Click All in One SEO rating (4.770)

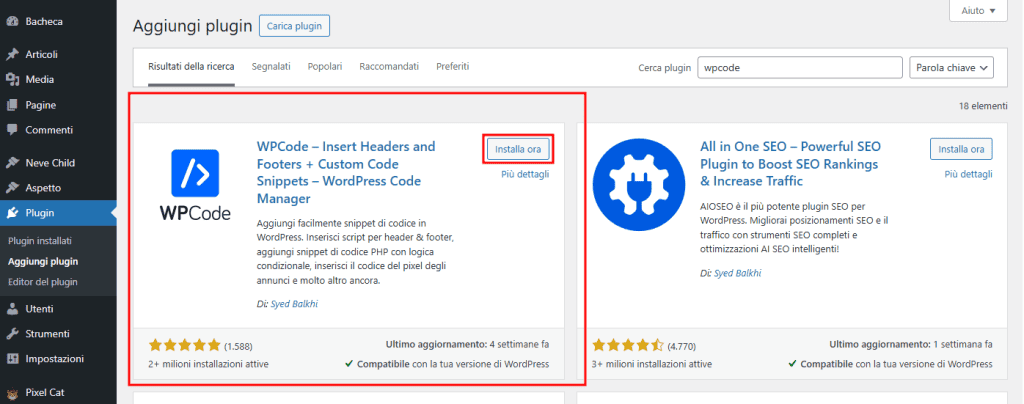[x=644, y=345]
